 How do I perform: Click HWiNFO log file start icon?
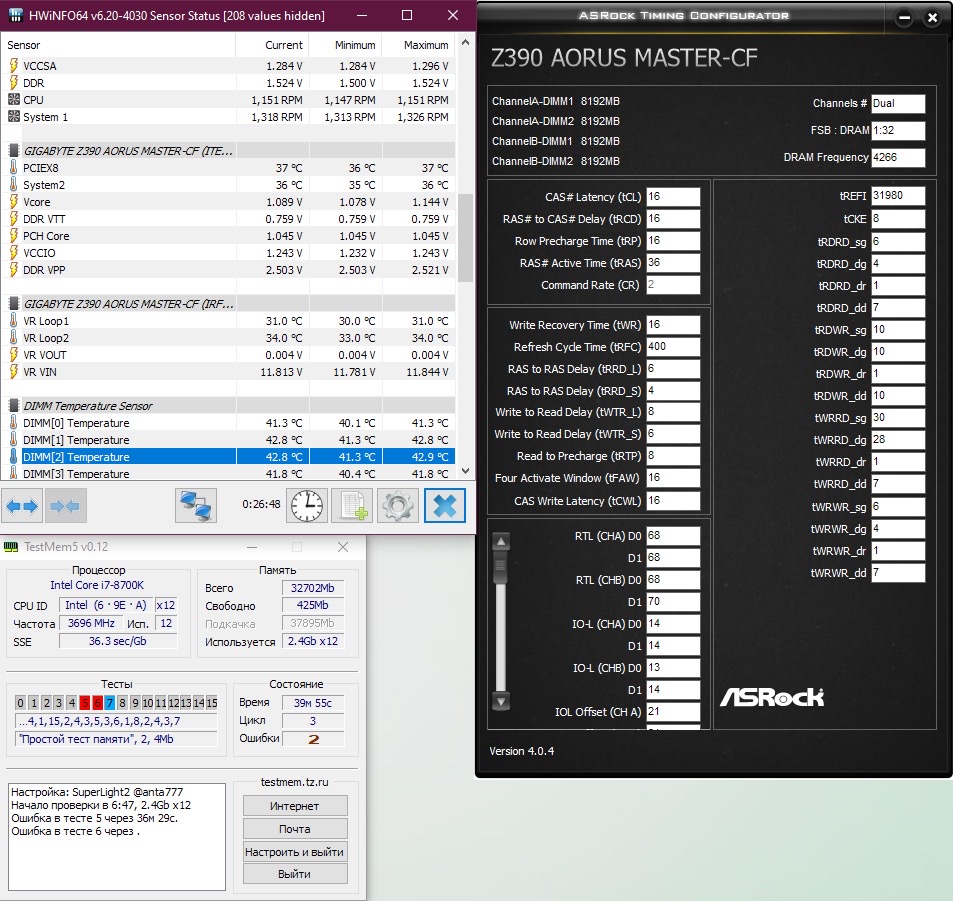tap(353, 505)
